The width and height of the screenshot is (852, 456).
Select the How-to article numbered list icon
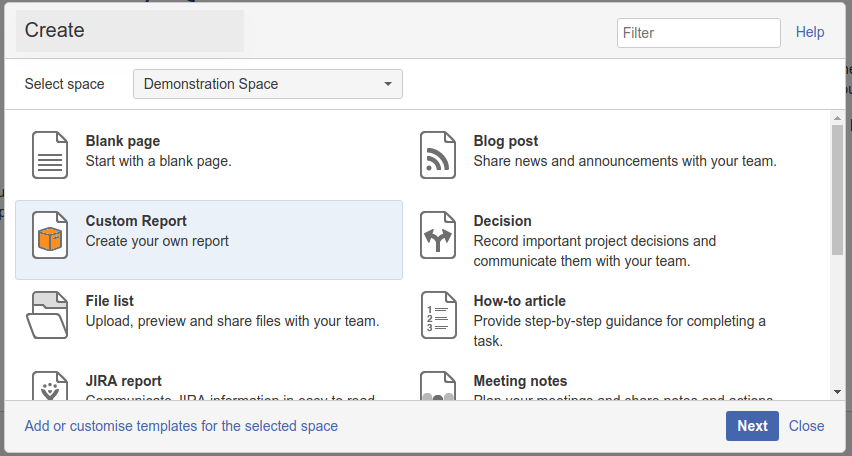pos(438,315)
